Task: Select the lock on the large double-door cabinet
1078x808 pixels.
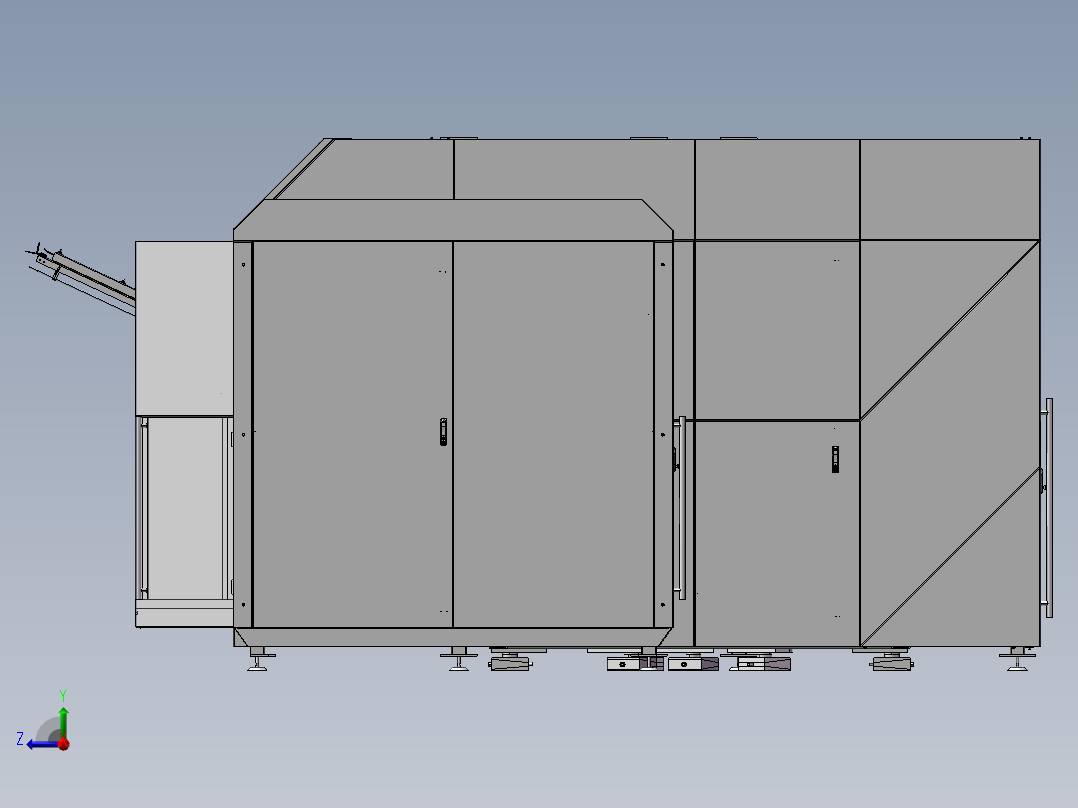Action: [443, 432]
